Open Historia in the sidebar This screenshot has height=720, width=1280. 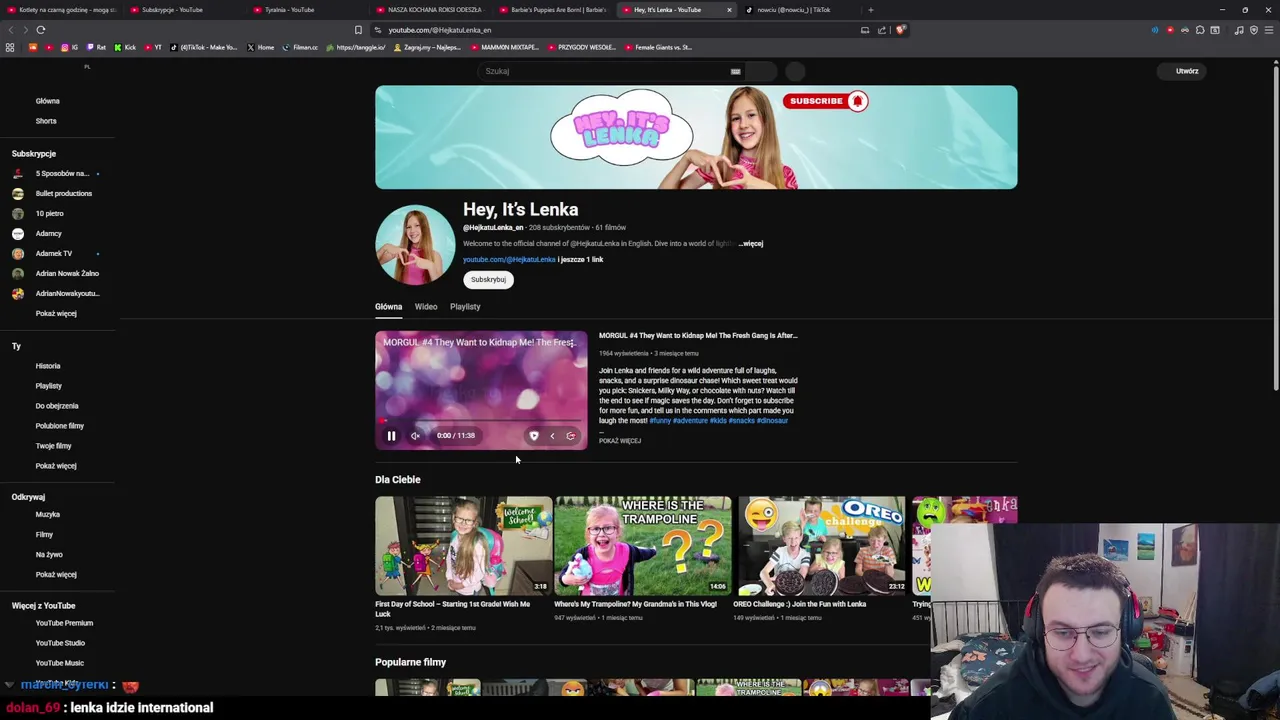point(48,366)
